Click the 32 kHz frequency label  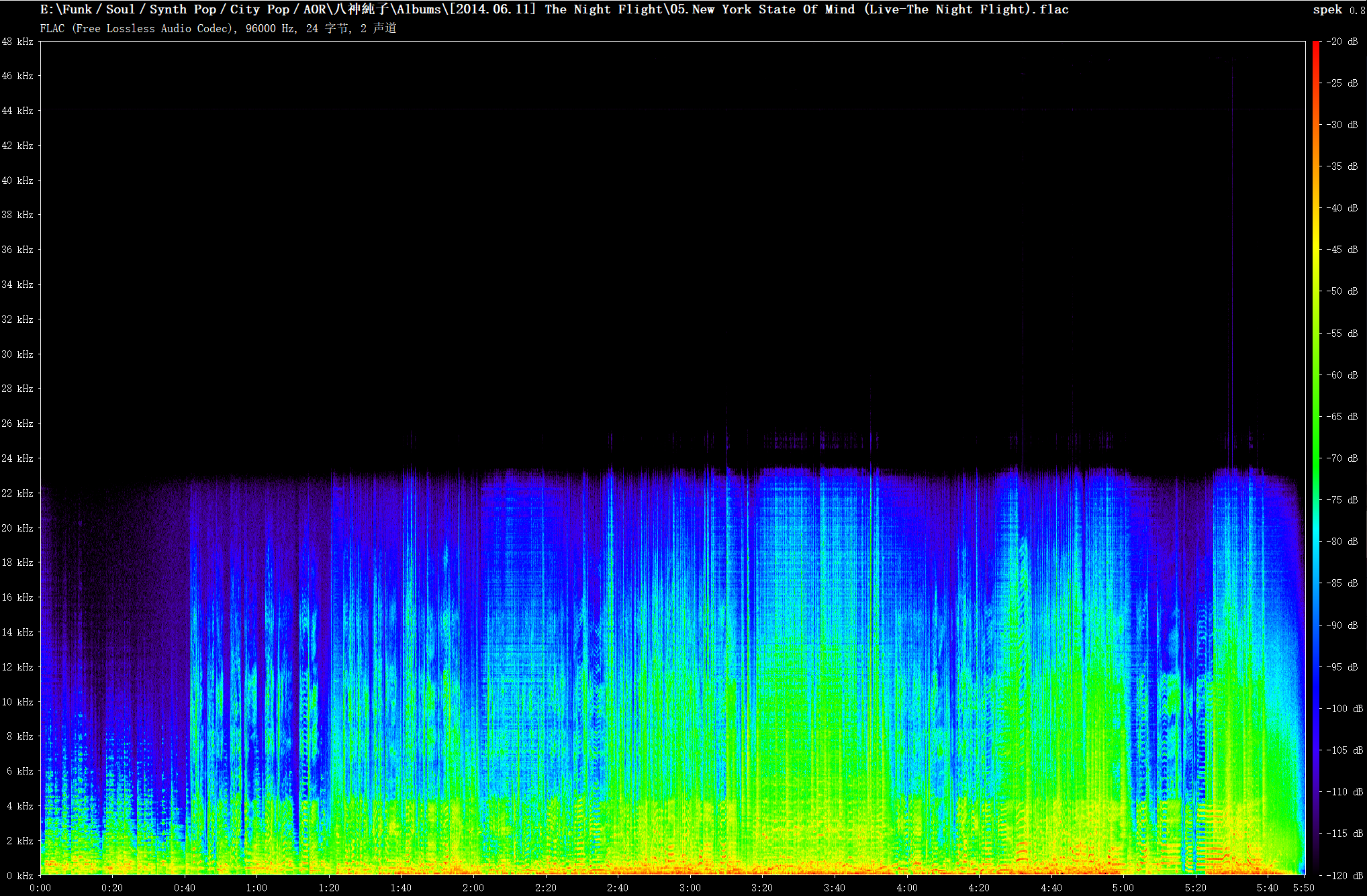[x=17, y=319]
